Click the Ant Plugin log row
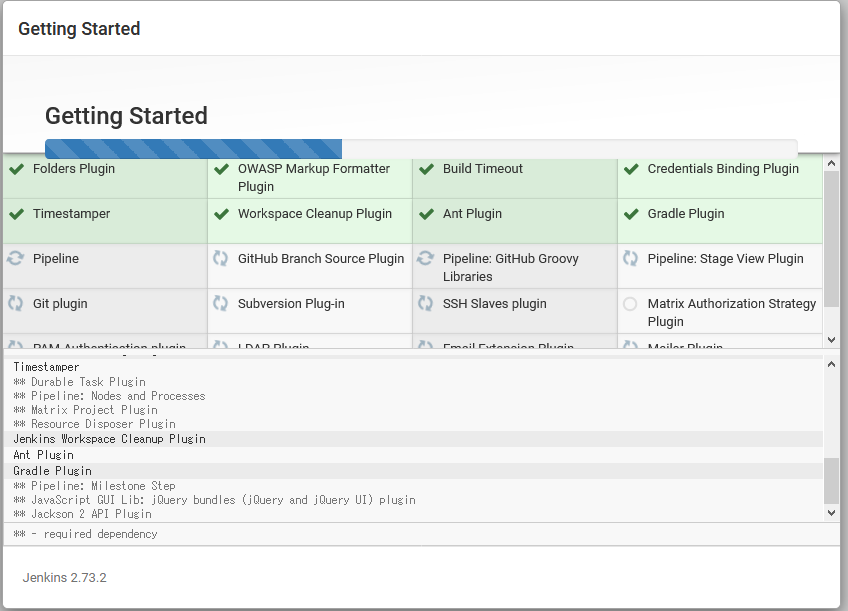The width and height of the screenshot is (848, 611). pyautogui.click(x=413, y=455)
